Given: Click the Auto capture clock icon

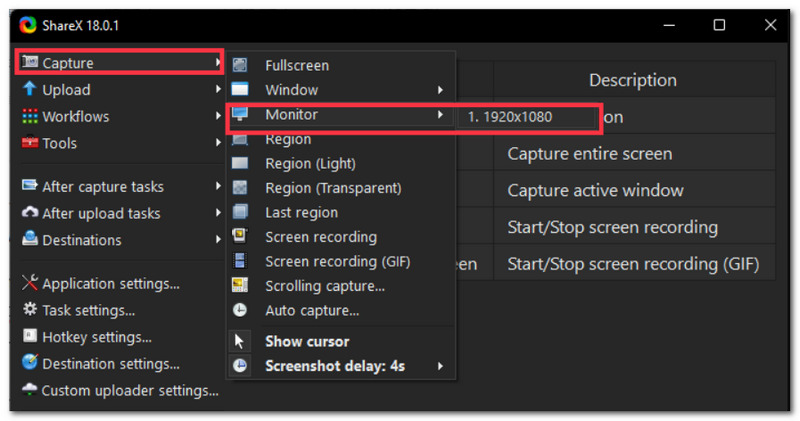Looking at the screenshot, I should [240, 310].
